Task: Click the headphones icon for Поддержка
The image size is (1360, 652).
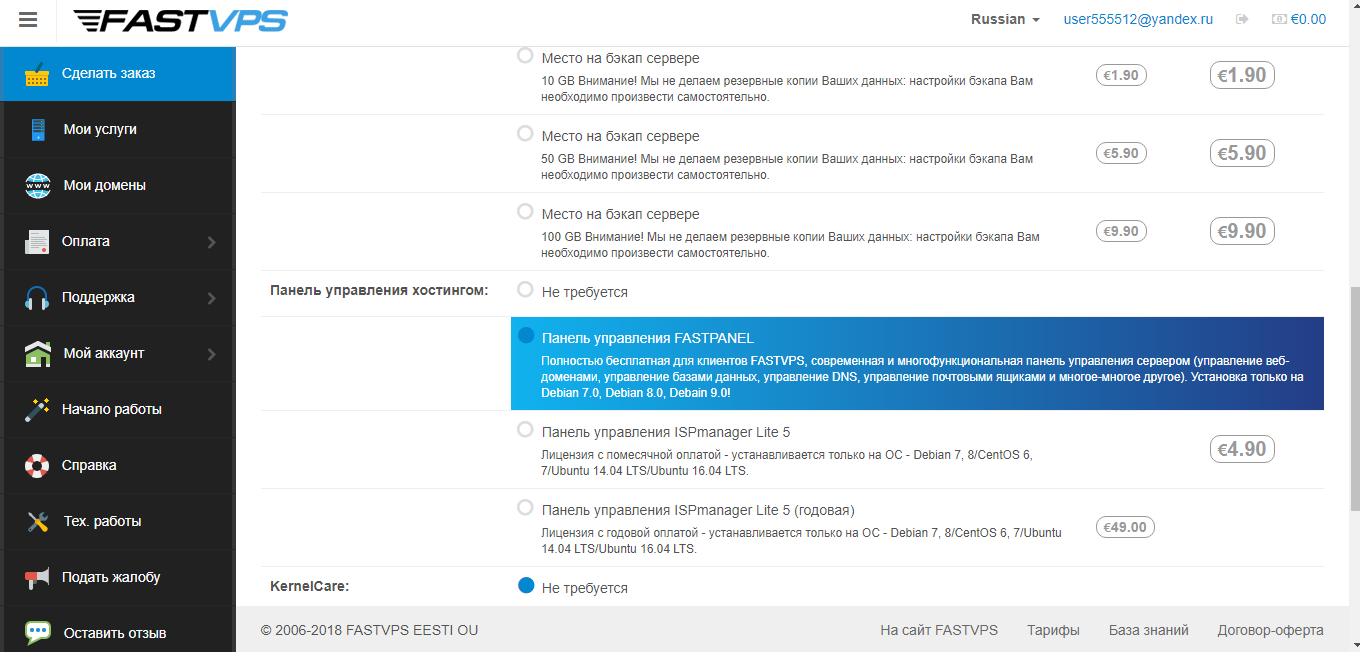Action: point(37,298)
